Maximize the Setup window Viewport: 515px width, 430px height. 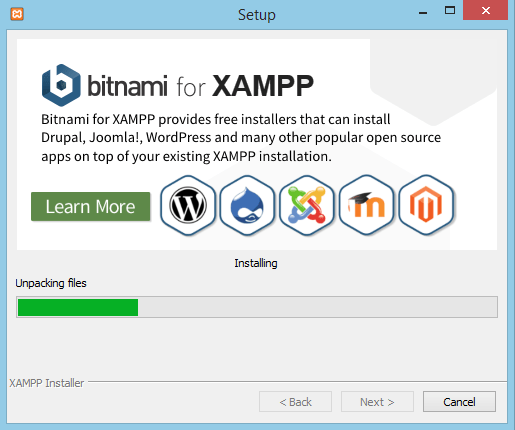point(450,11)
